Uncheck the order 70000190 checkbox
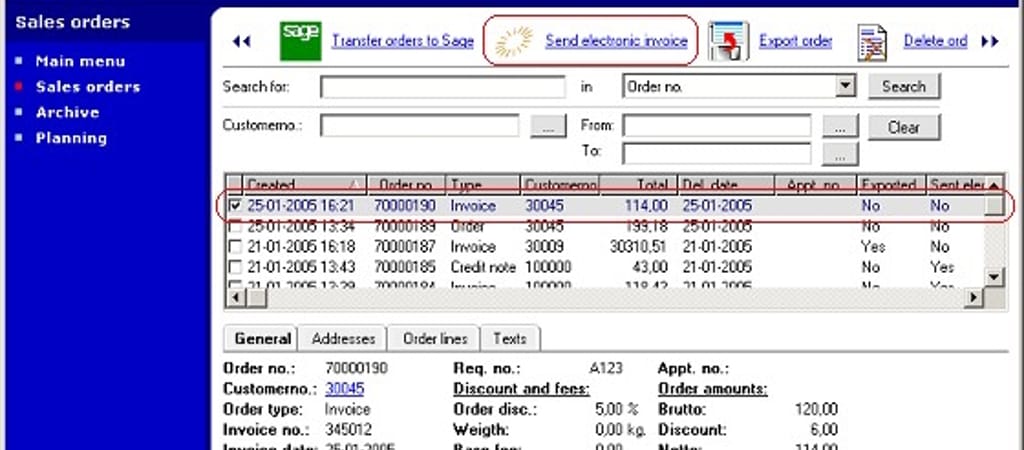 tap(235, 206)
